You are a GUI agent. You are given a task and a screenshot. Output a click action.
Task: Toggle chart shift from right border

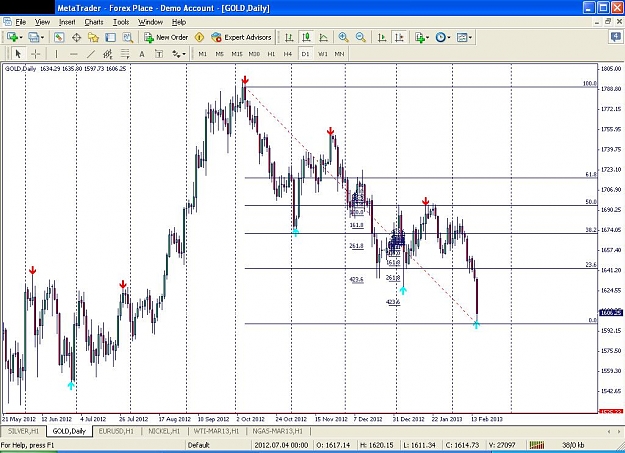tap(399, 37)
